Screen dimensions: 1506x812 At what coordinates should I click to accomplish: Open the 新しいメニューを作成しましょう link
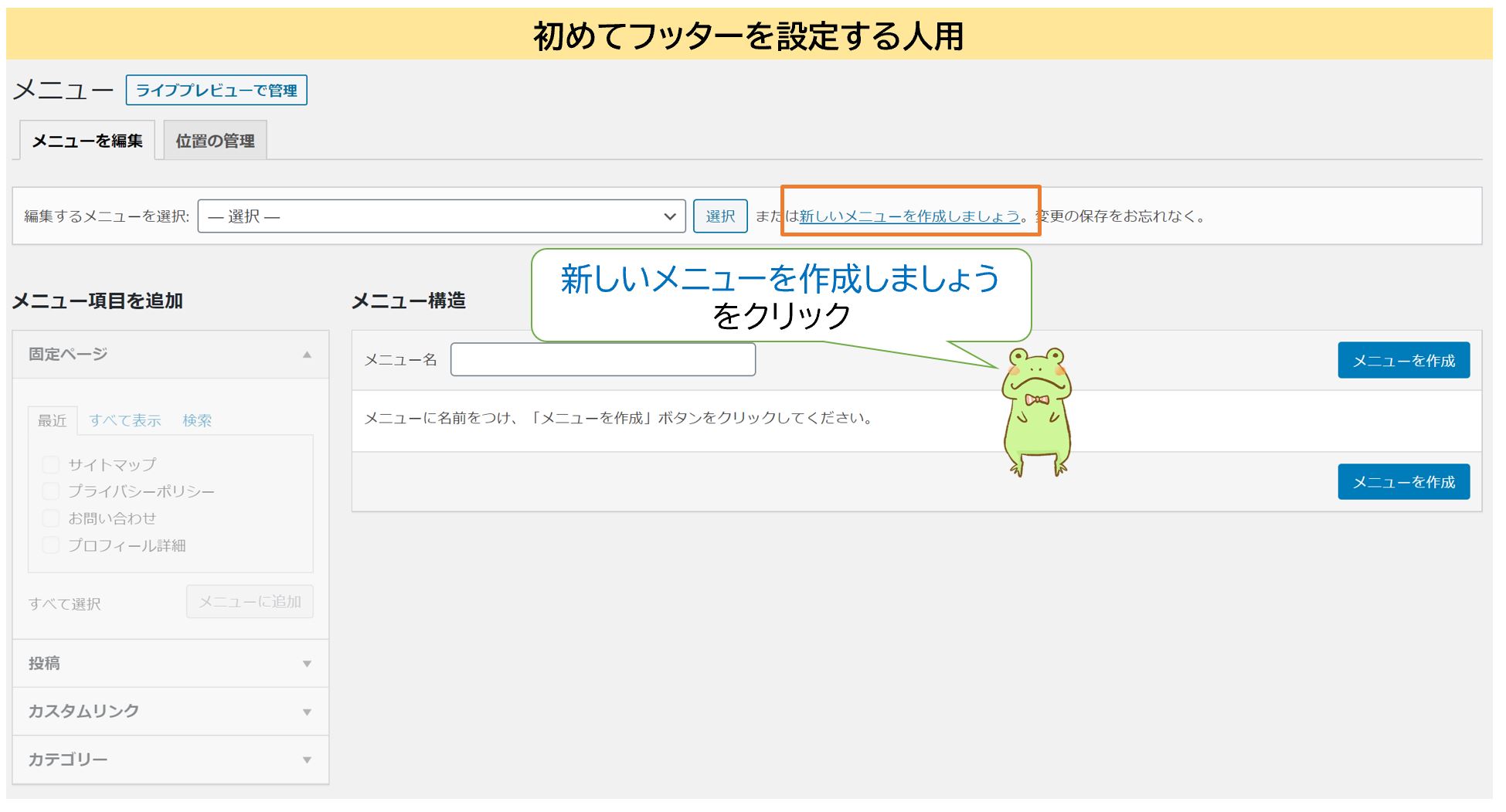(x=908, y=216)
